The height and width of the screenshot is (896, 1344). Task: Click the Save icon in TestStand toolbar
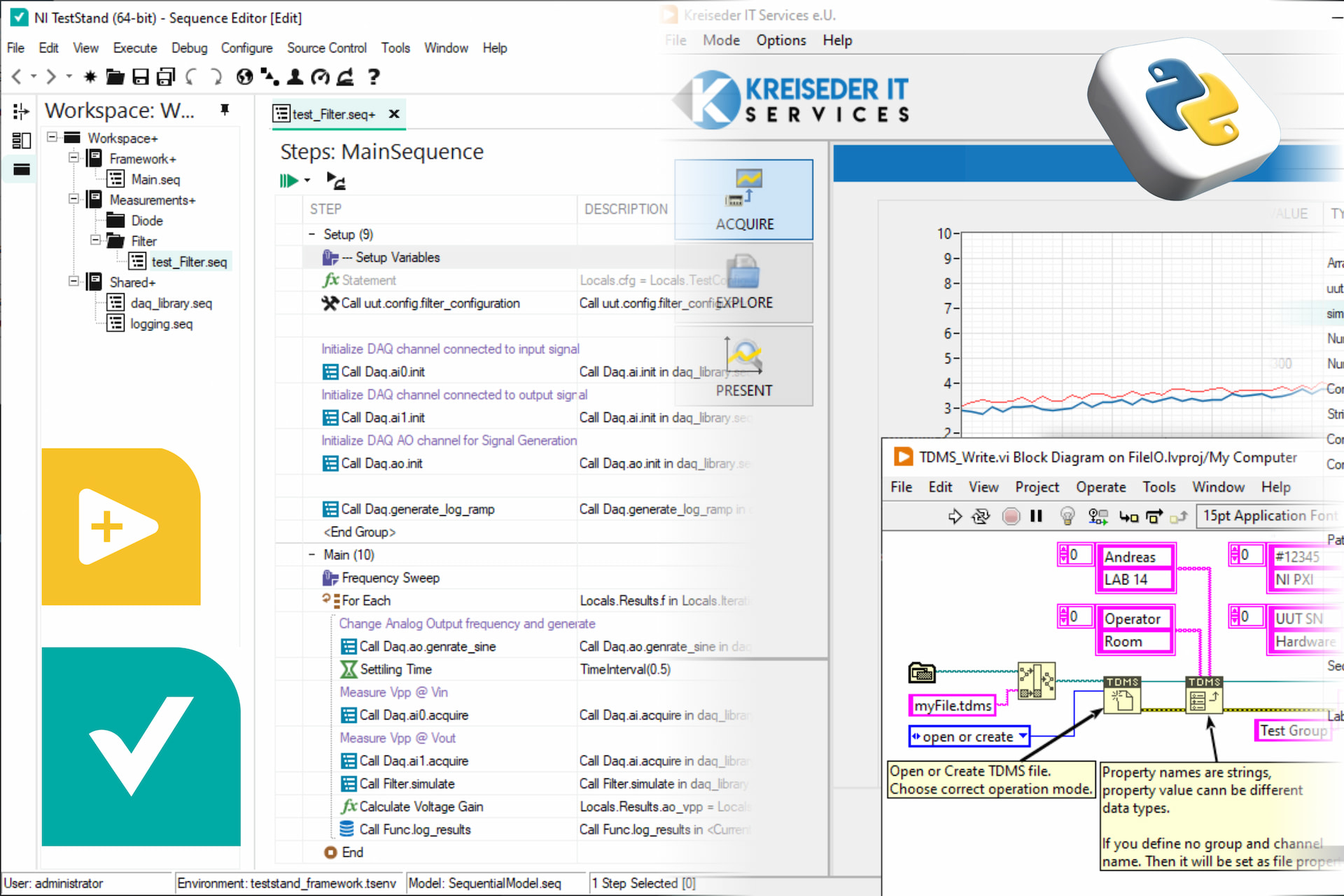[140, 76]
